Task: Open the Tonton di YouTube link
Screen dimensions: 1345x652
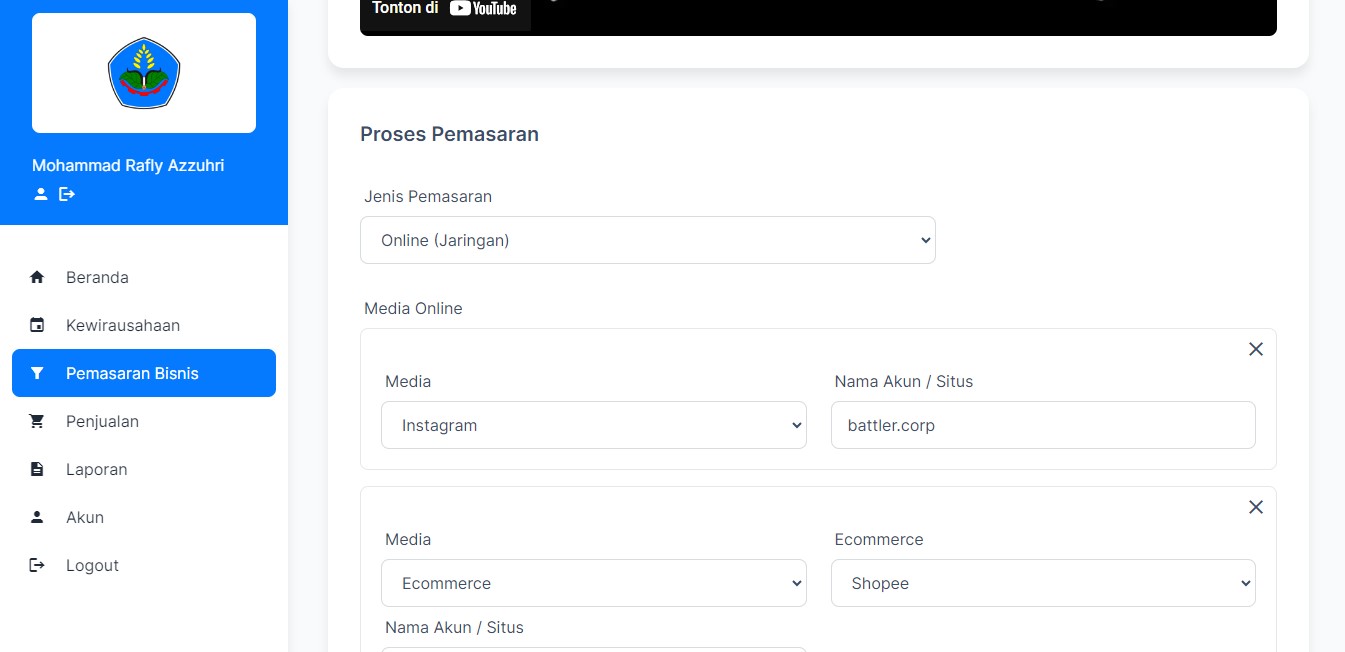Action: click(x=445, y=9)
